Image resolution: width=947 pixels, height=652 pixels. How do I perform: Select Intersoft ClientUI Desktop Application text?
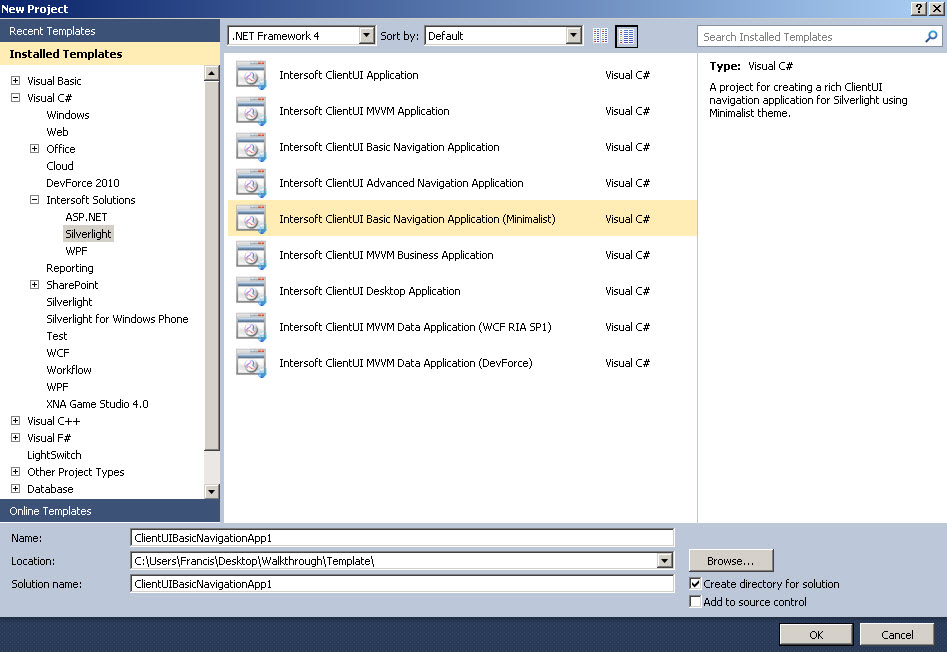click(370, 291)
